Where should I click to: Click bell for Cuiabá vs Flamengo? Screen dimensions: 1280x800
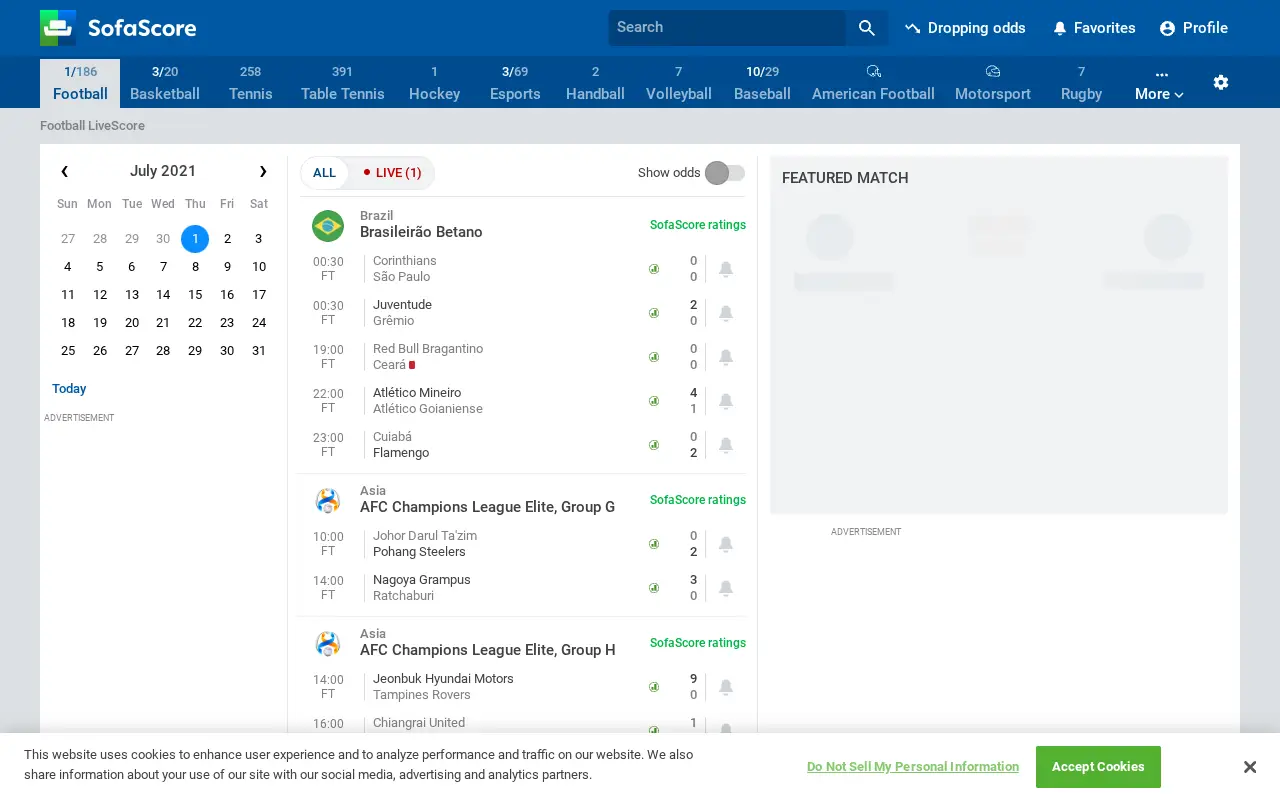coord(726,445)
